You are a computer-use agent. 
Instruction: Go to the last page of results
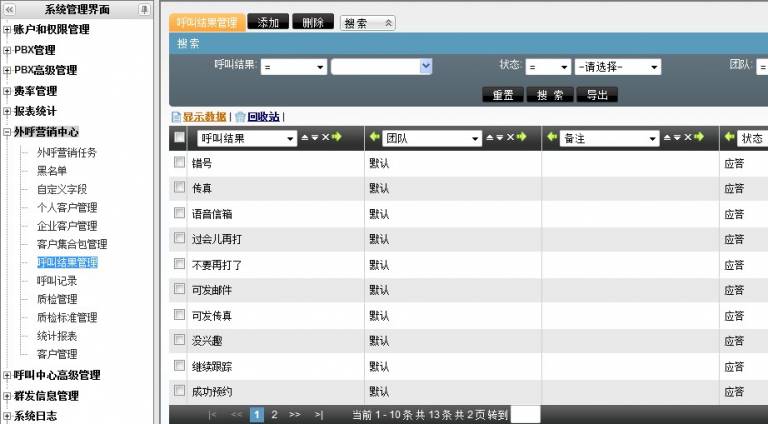319,414
